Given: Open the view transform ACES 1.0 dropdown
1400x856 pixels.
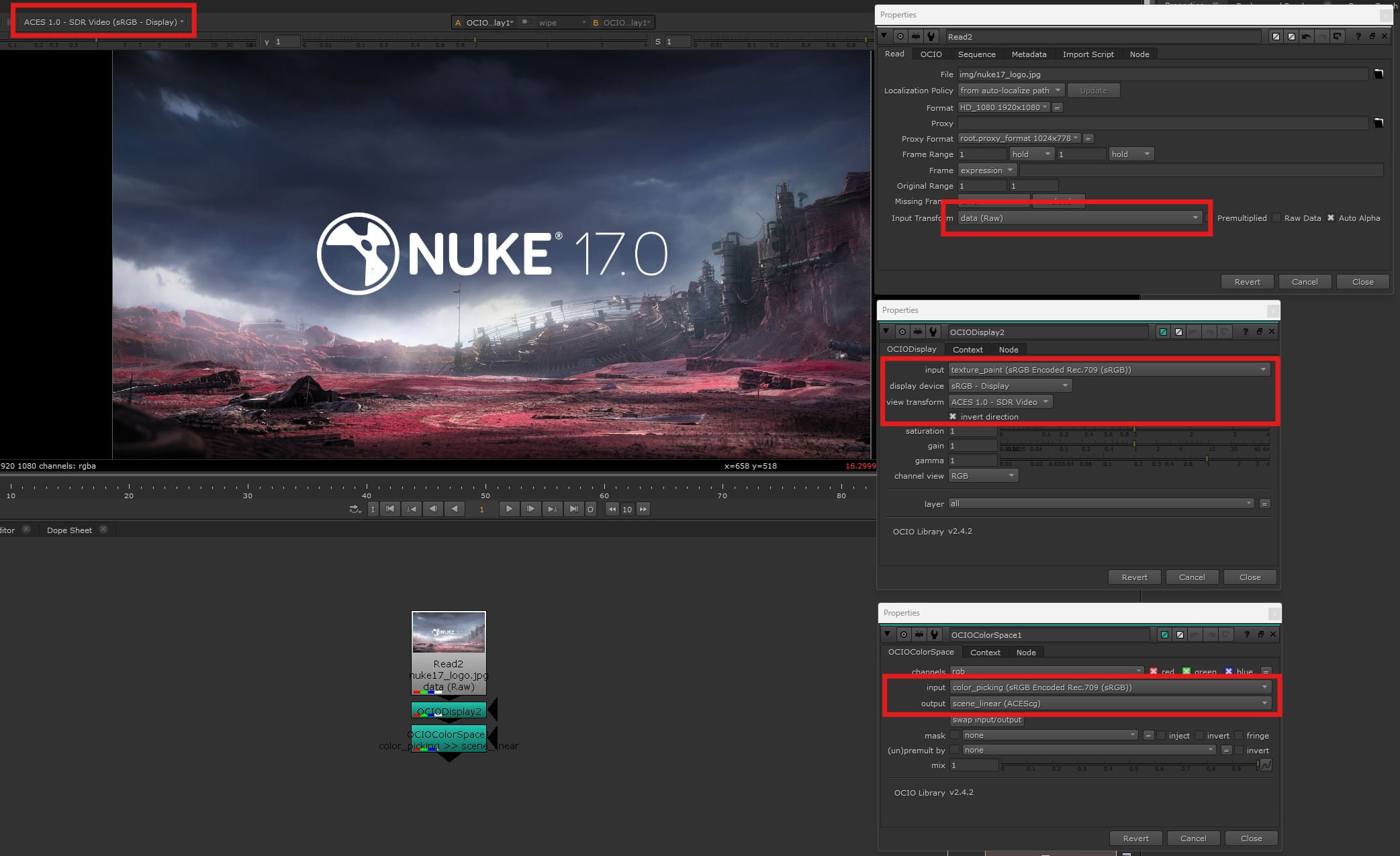Looking at the screenshot, I should click(x=1000, y=402).
